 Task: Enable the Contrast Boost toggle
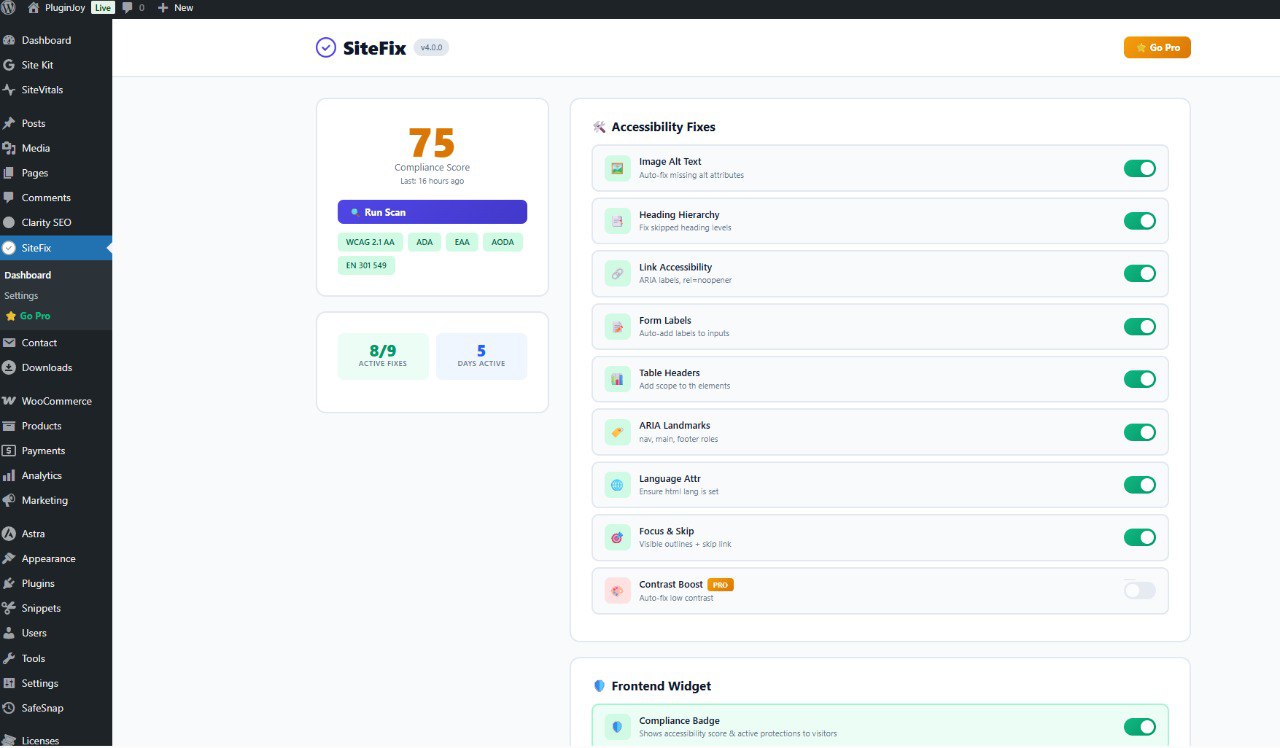[1139, 590]
